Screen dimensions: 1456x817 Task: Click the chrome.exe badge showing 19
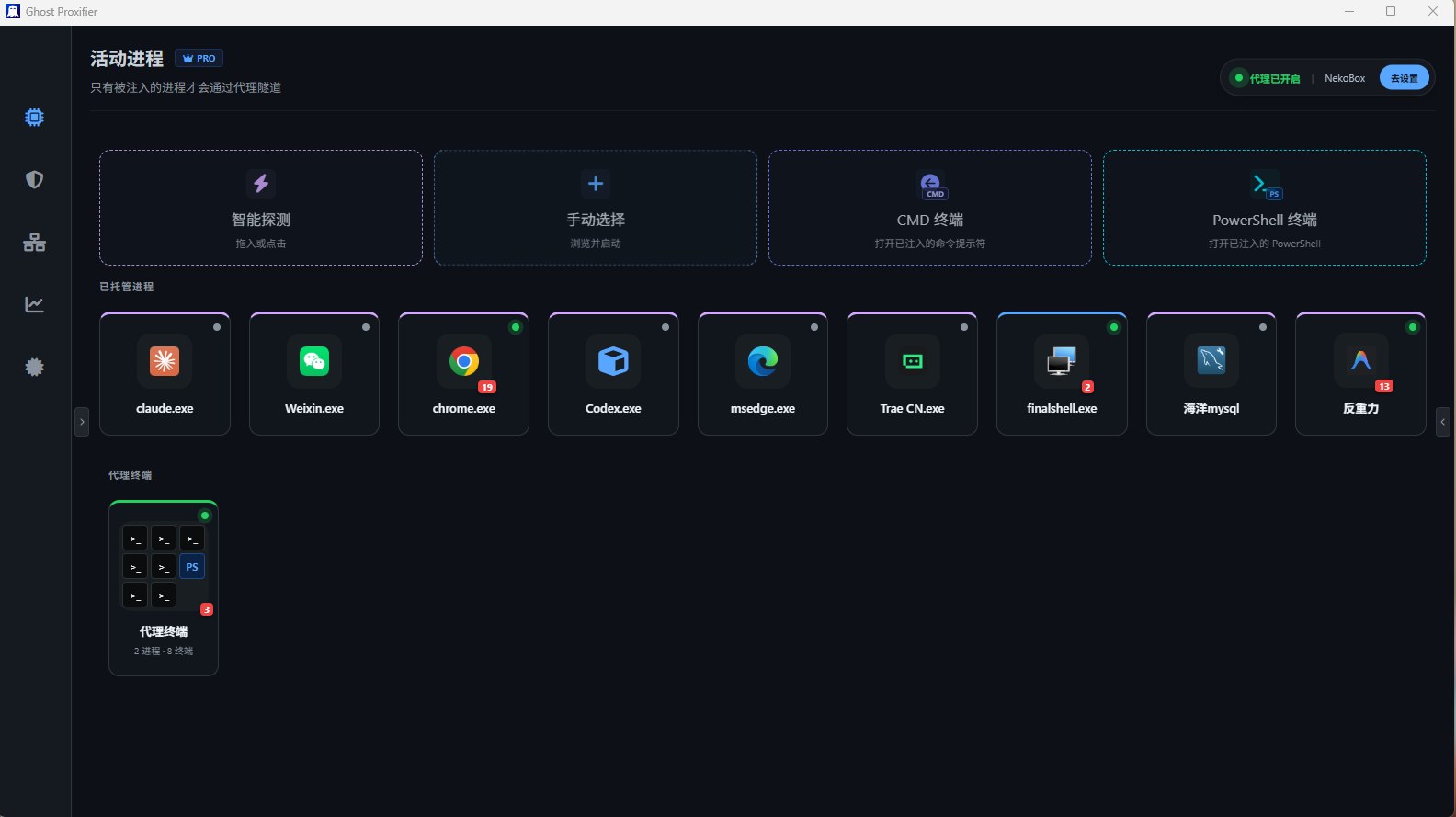pyautogui.click(x=487, y=387)
